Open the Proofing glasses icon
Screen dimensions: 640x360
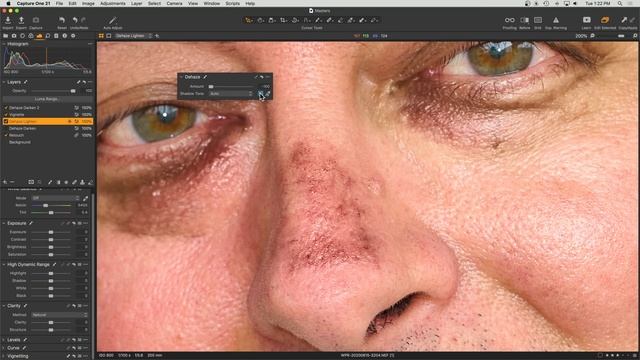click(x=509, y=20)
